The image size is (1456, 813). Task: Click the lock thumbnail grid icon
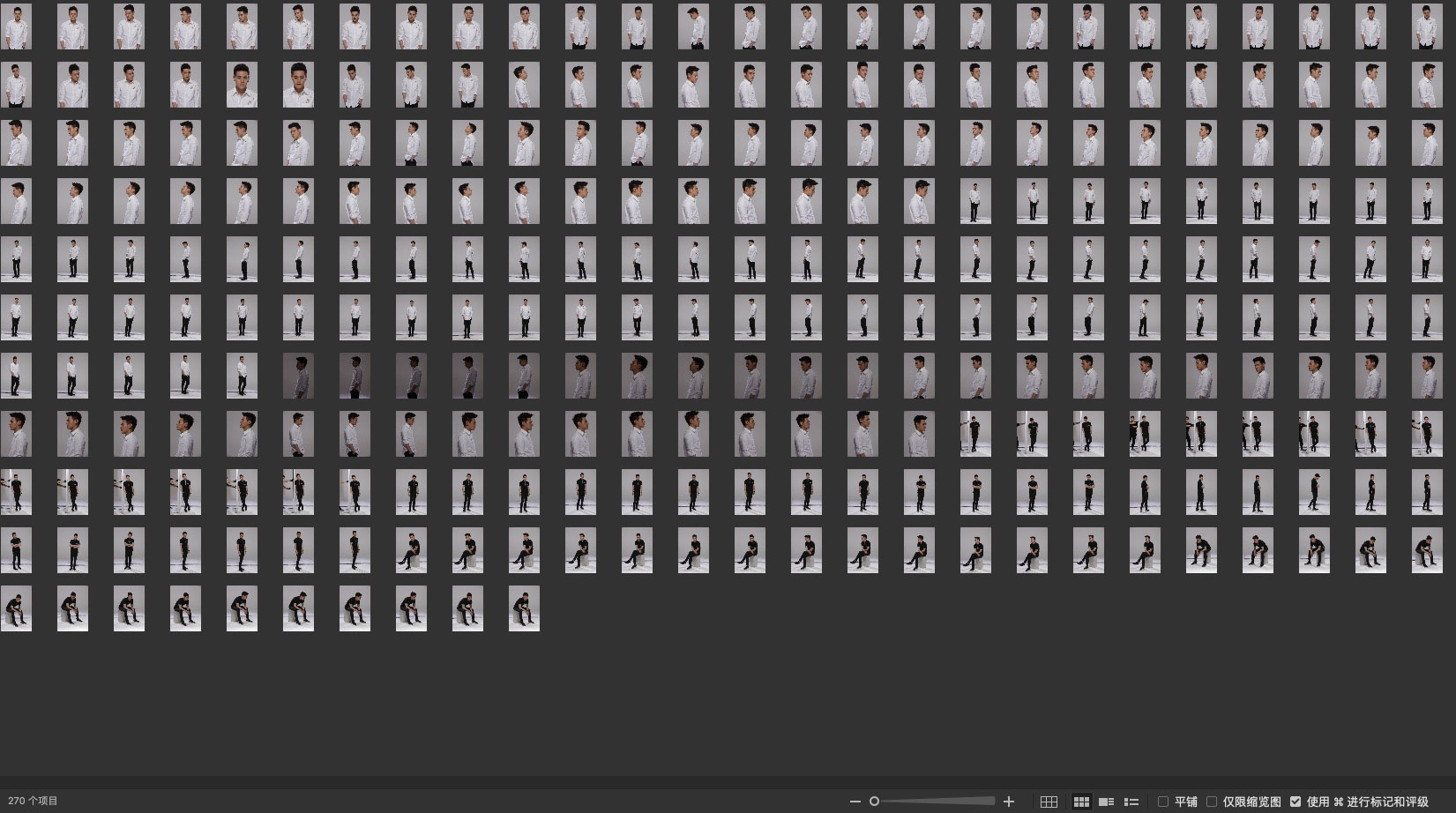[x=1049, y=802]
